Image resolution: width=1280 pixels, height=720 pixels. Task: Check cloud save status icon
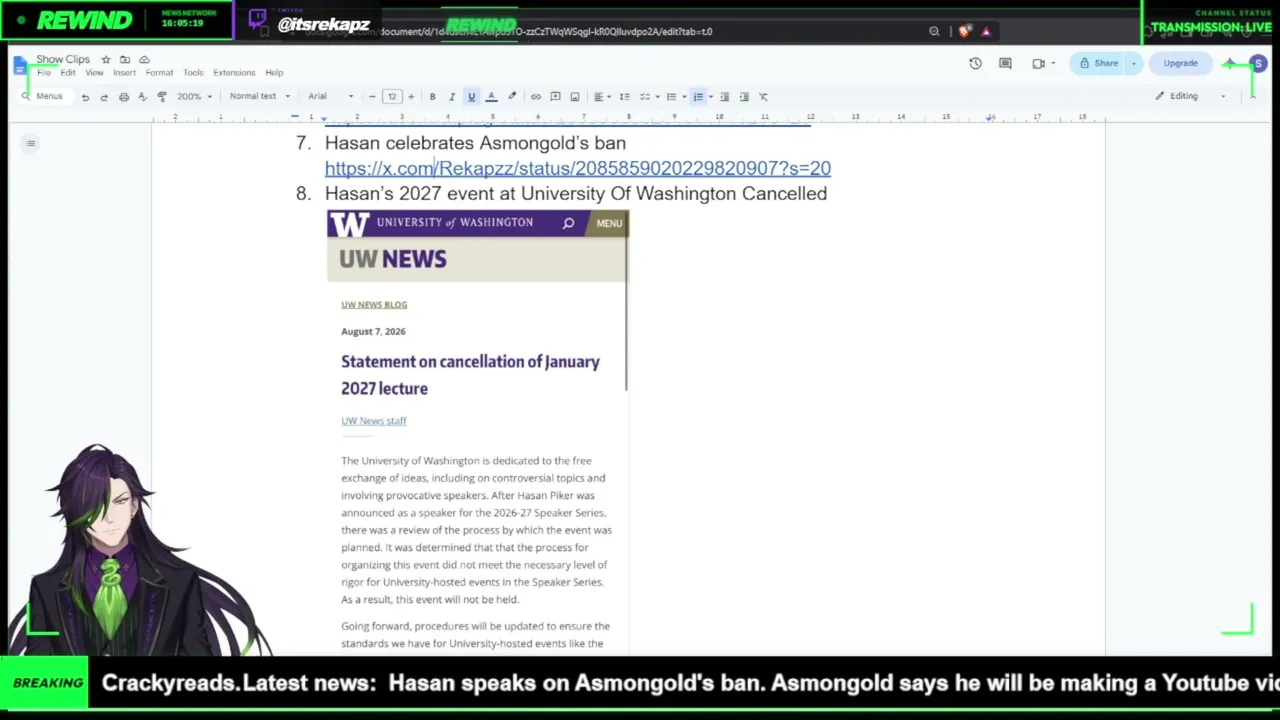[x=144, y=60]
